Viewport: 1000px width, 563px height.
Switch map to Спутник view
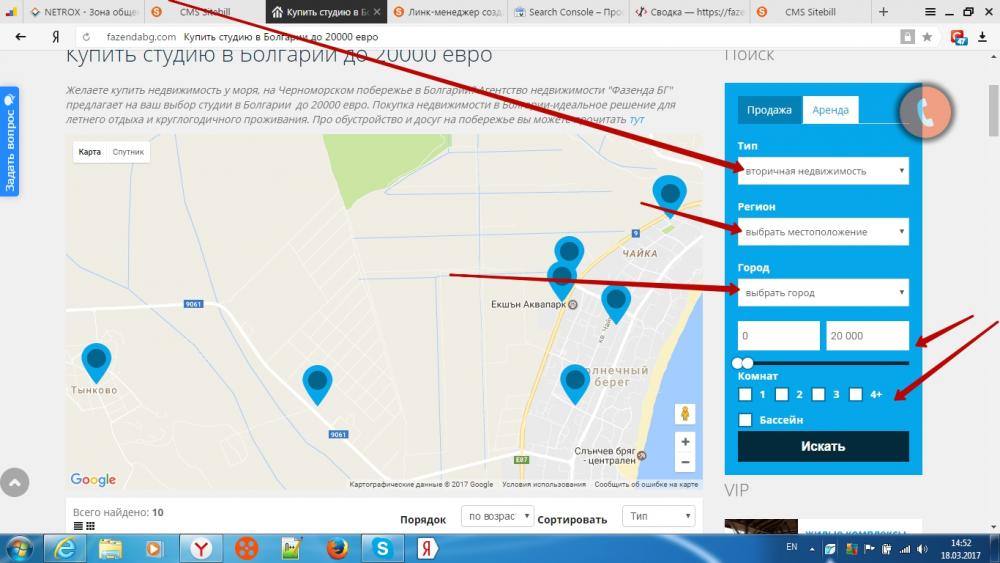[x=128, y=152]
